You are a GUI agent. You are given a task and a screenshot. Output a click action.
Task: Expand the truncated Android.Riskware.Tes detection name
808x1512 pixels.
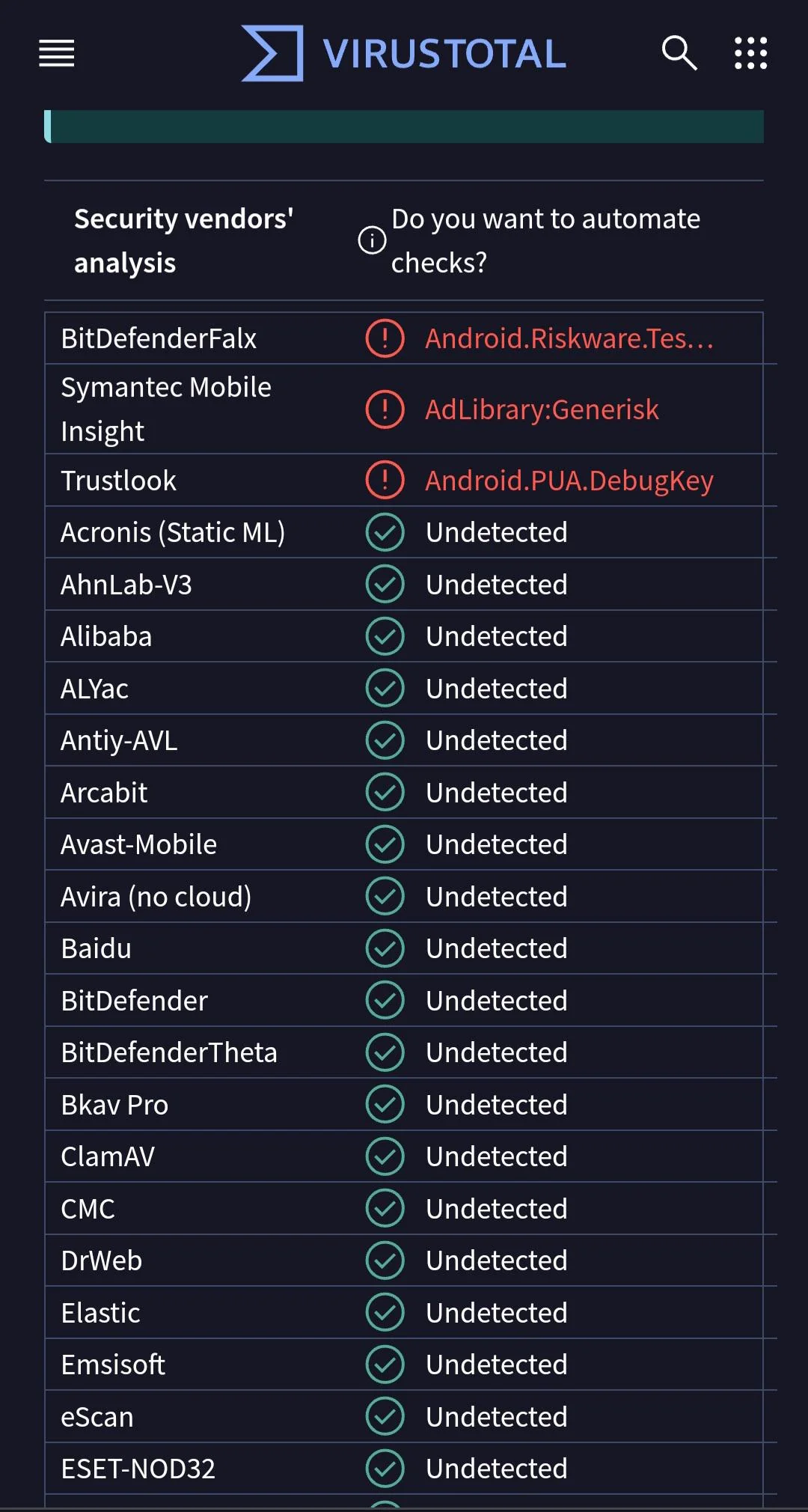tap(569, 338)
